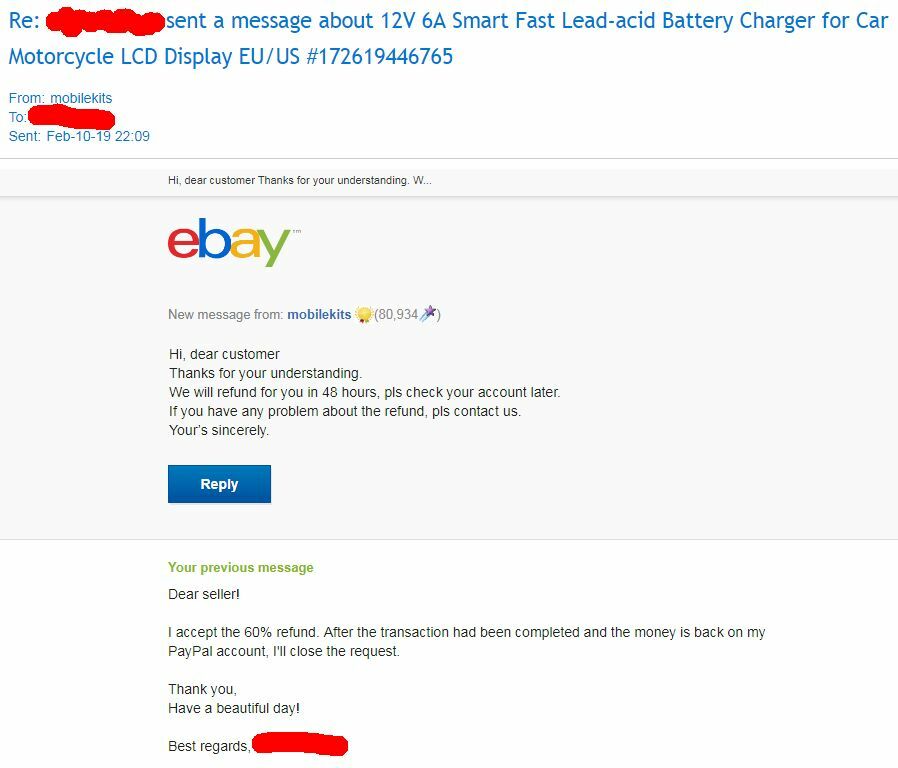Click the 'Dear seller!' greeting text
898x768 pixels.
[x=204, y=594]
